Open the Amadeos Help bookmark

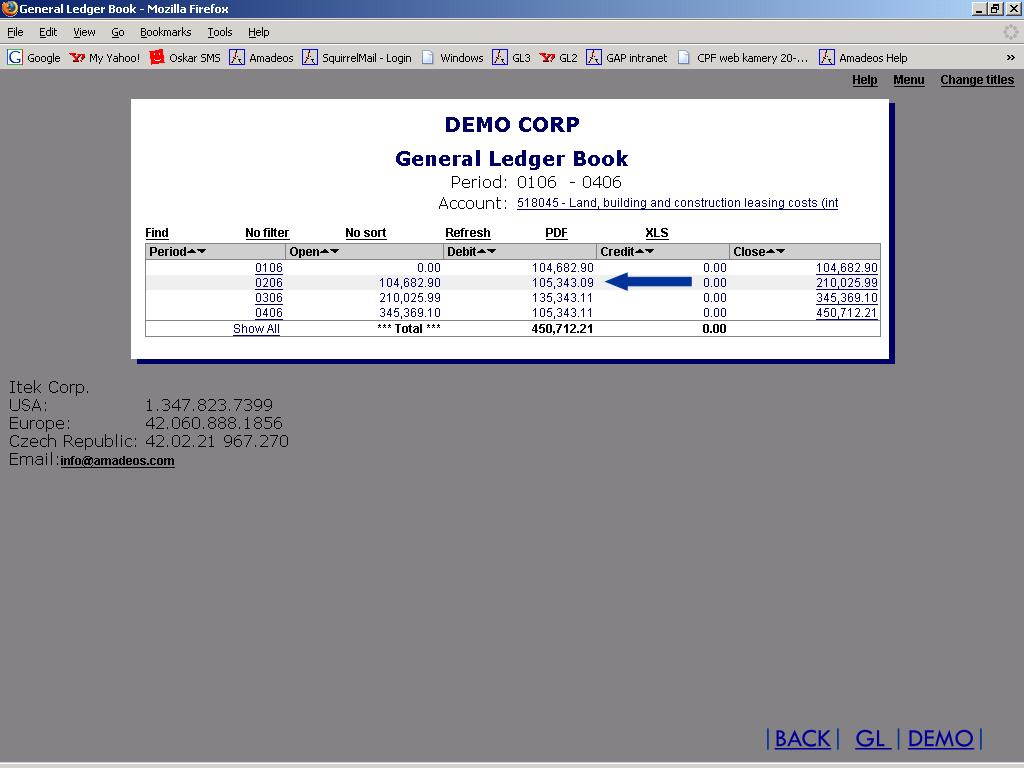863,57
